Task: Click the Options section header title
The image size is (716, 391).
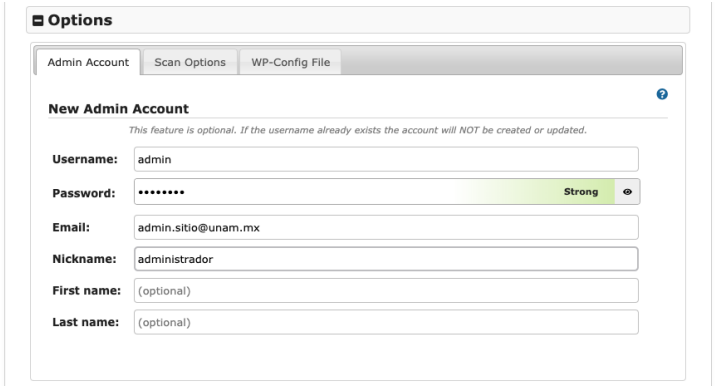Action: (80, 20)
